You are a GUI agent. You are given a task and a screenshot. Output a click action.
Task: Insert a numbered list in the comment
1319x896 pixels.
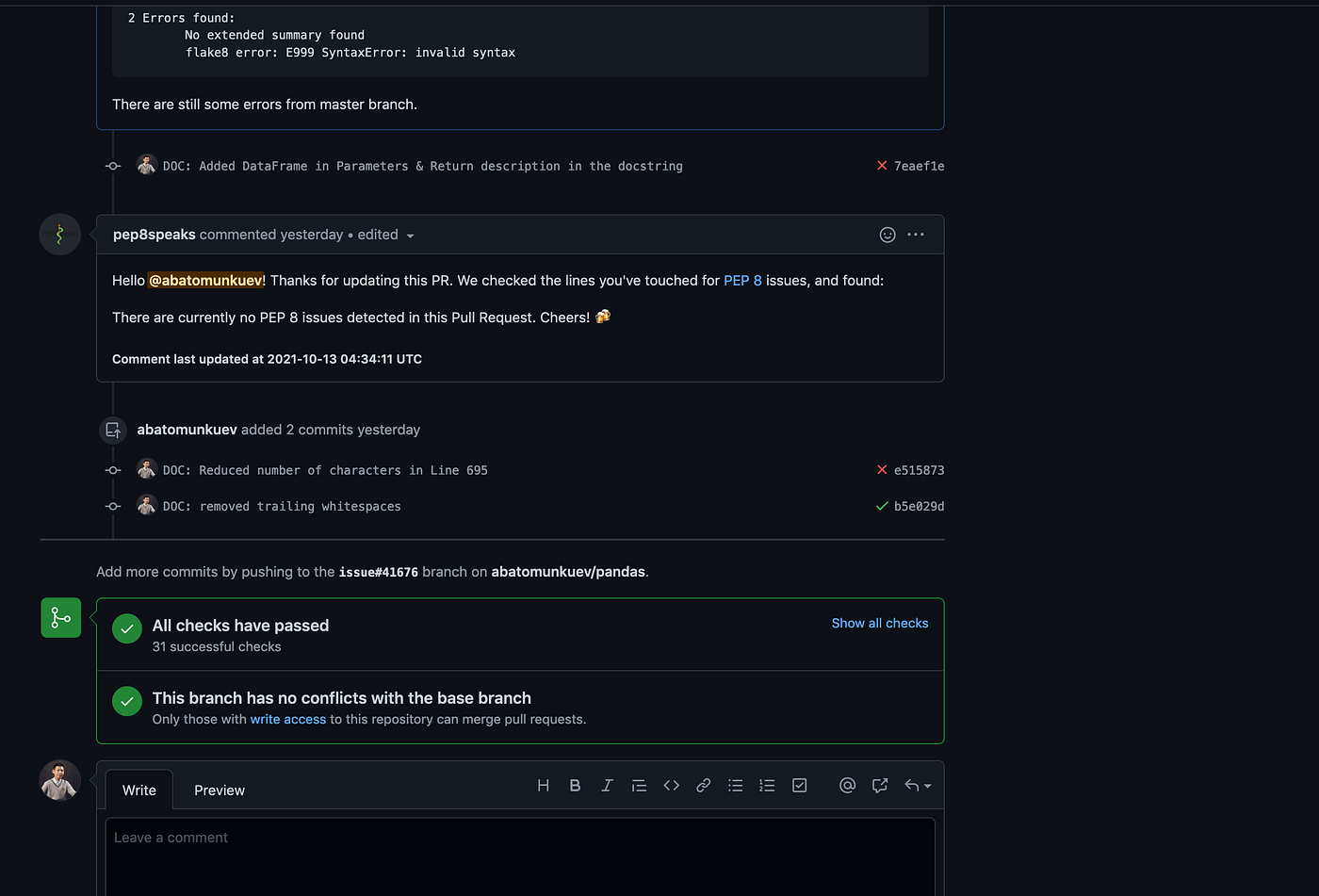coord(767,785)
